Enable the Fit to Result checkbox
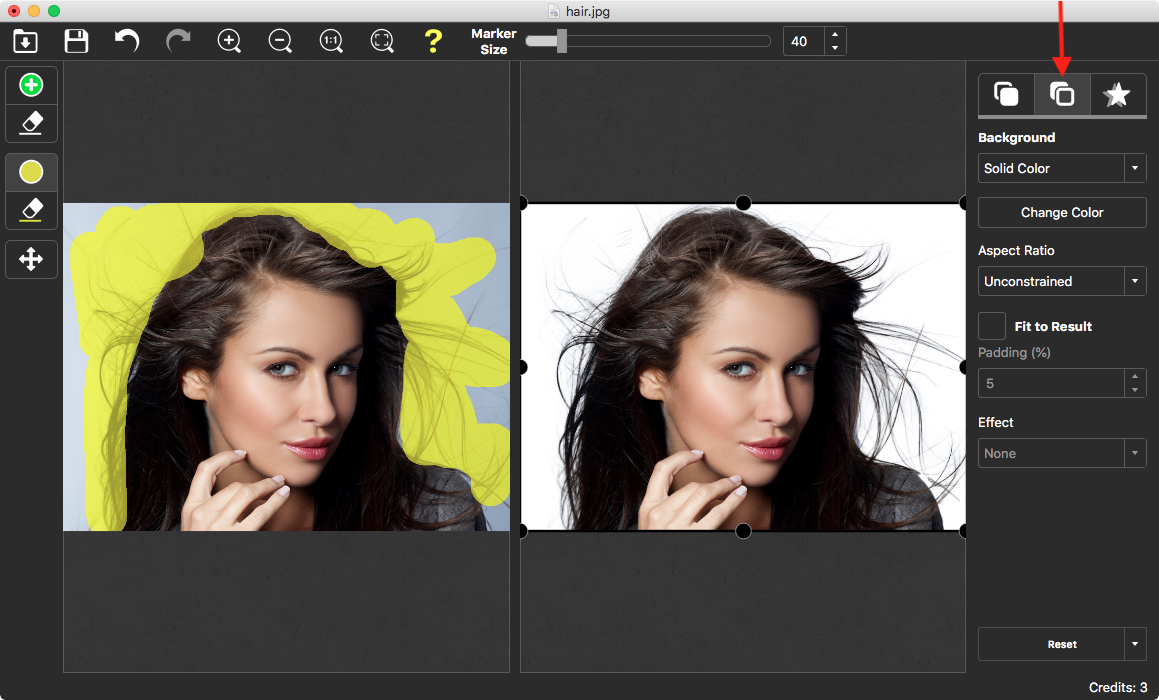Image resolution: width=1159 pixels, height=700 pixels. tap(991, 325)
